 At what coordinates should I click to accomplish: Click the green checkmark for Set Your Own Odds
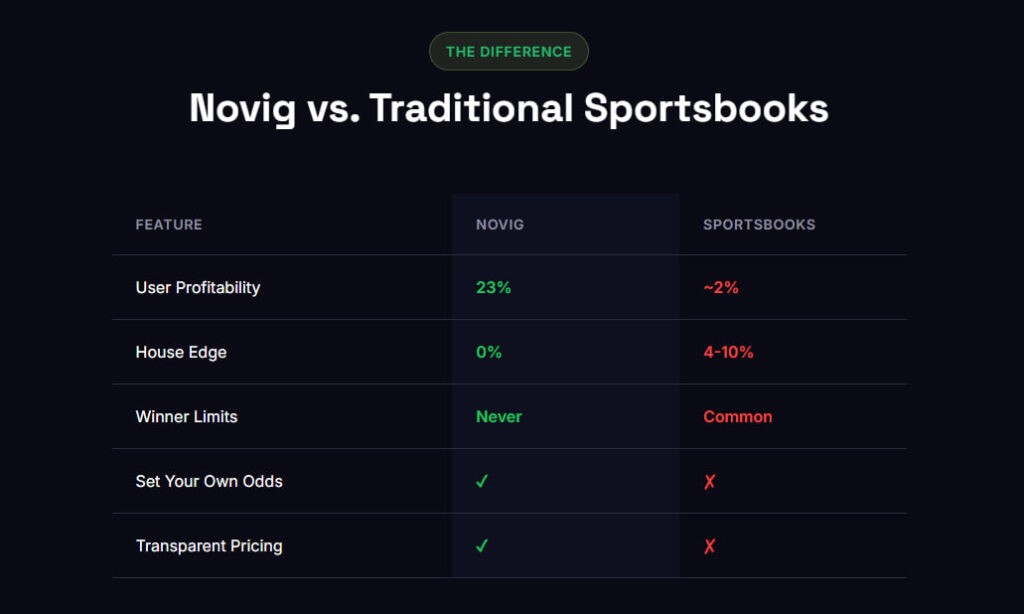[482, 481]
